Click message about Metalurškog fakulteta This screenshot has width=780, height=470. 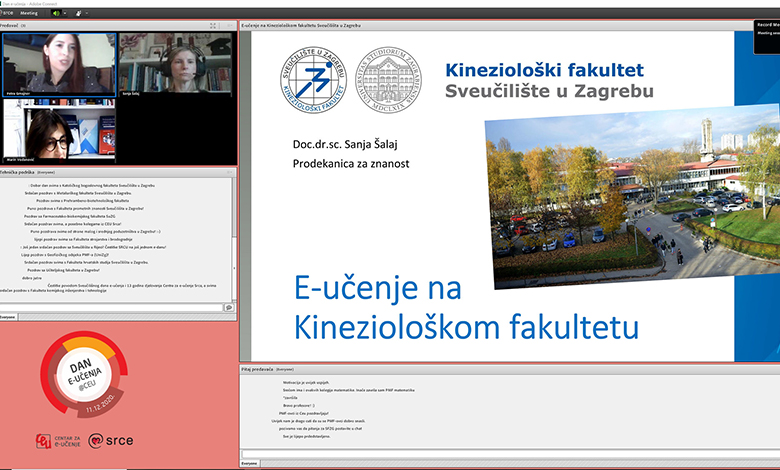tap(78, 193)
